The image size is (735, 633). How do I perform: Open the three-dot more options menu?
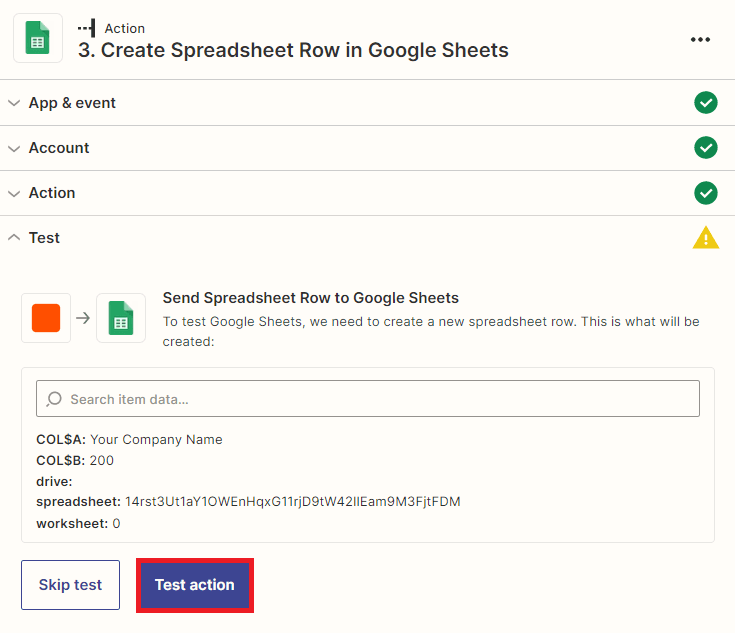700,40
